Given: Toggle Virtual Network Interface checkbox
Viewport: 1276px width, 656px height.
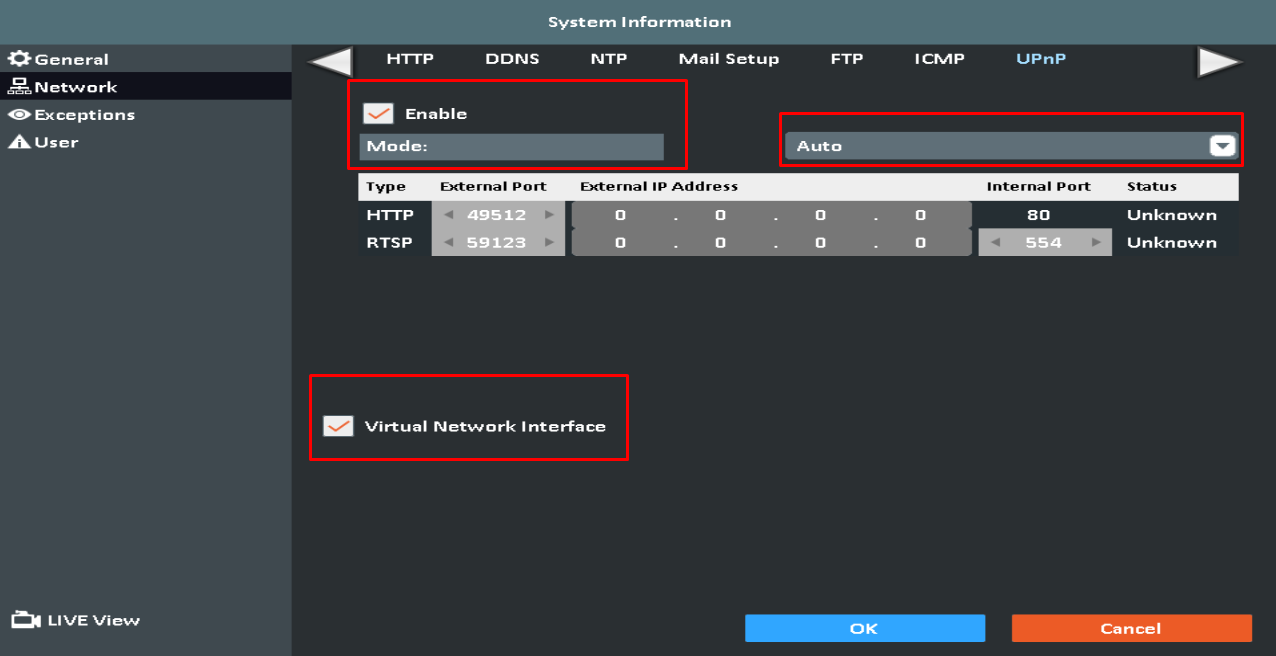Looking at the screenshot, I should [x=338, y=426].
